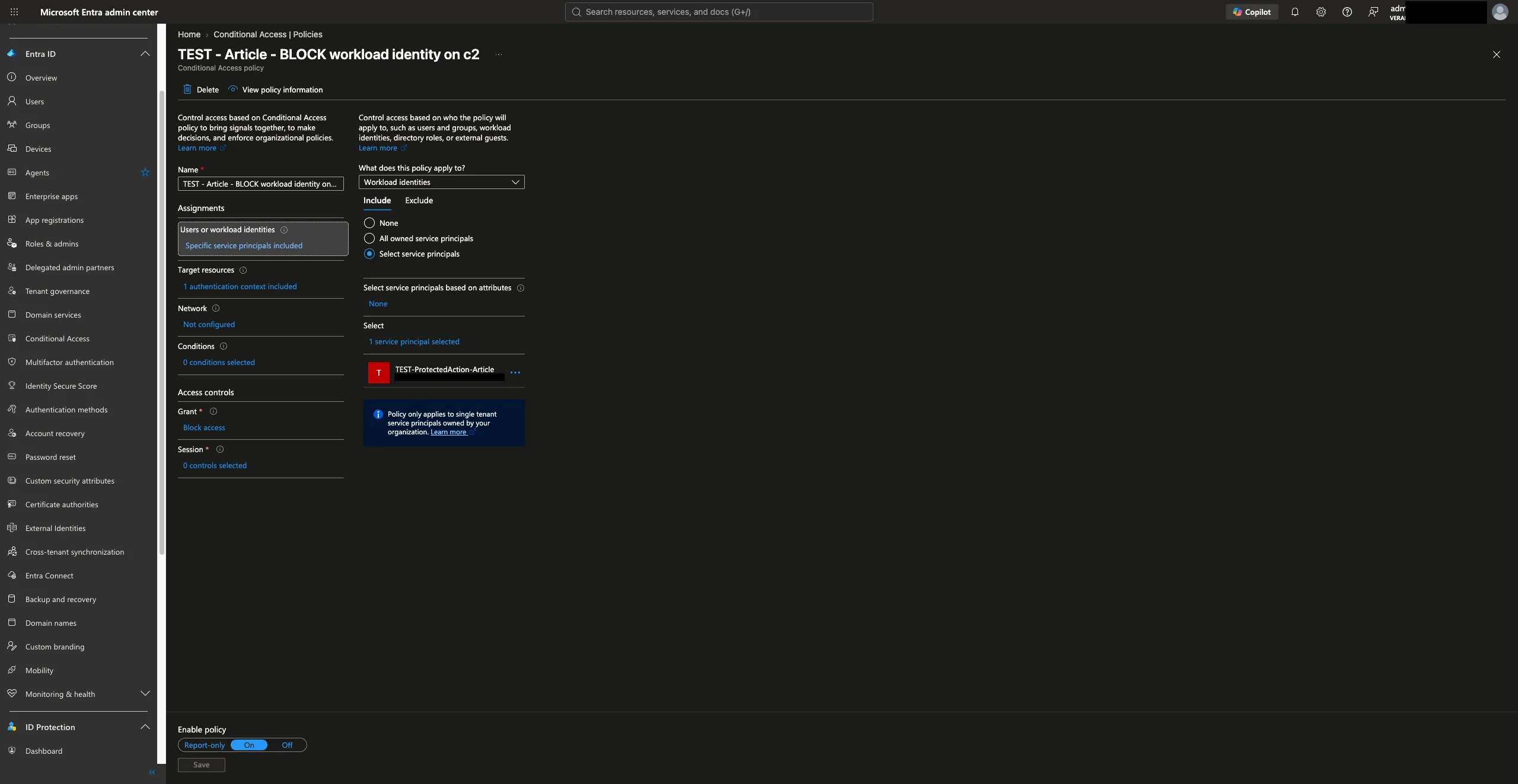Set Enable policy to Report-only

(x=205, y=745)
